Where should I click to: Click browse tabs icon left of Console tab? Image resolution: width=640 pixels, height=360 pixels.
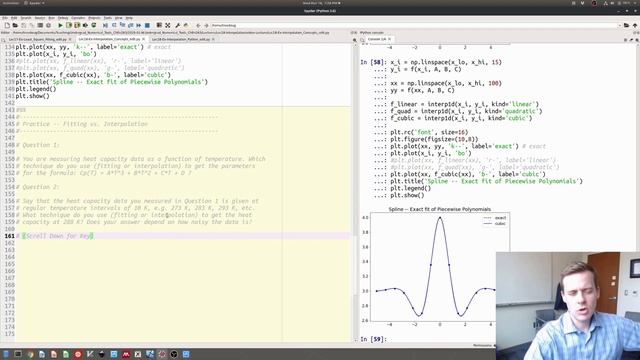[362, 40]
